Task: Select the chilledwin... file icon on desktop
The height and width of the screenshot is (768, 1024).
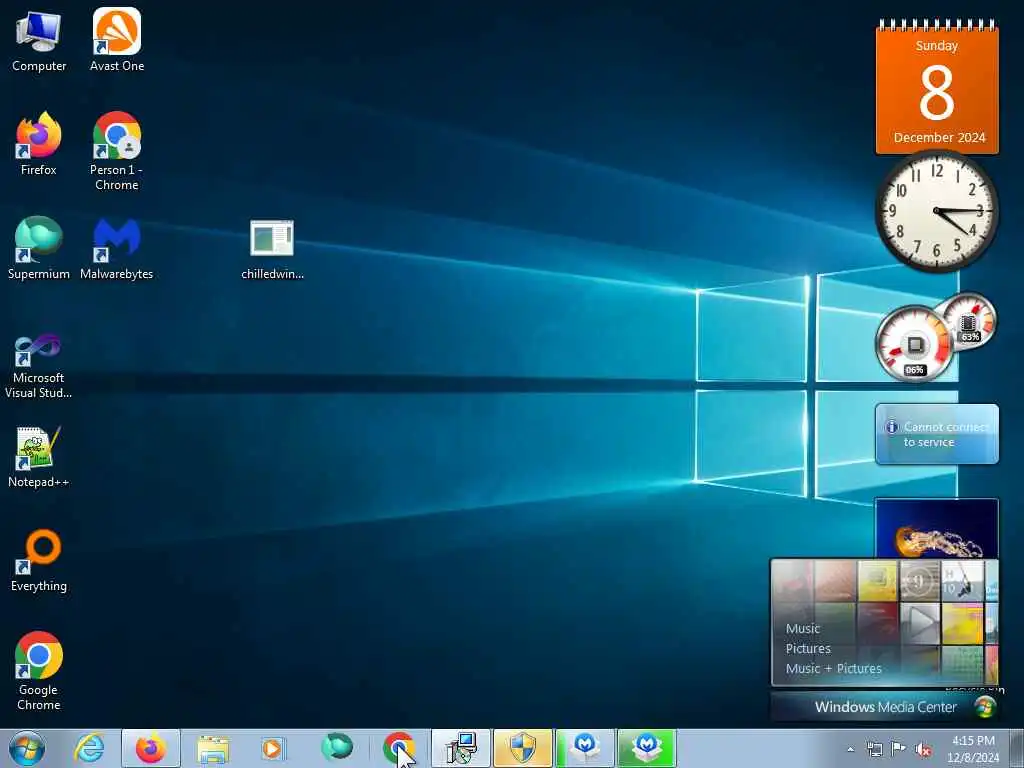Action: 272,250
